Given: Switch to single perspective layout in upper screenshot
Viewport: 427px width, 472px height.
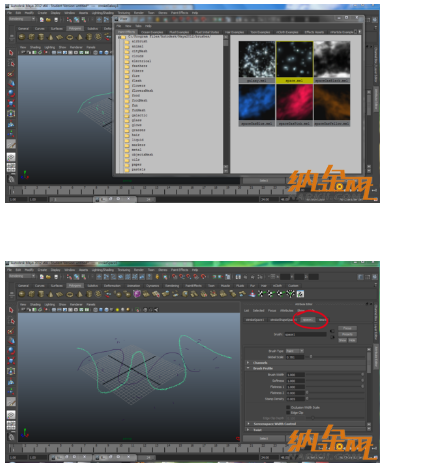Looking at the screenshot, I should point(11,157).
